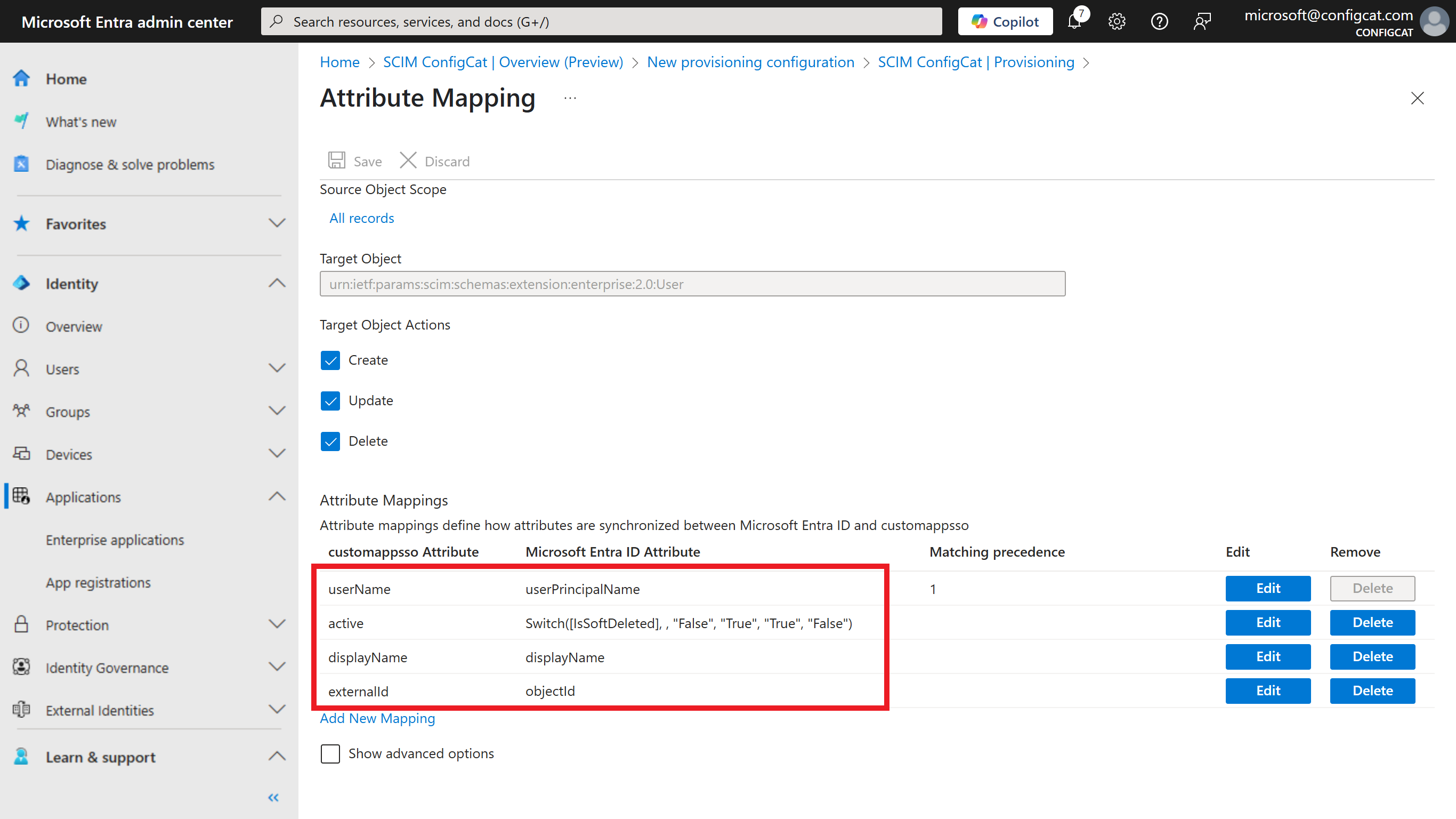Open the ellipsis menu beside Attribute Mapping
This screenshot has height=819, width=1456.
pyautogui.click(x=570, y=97)
